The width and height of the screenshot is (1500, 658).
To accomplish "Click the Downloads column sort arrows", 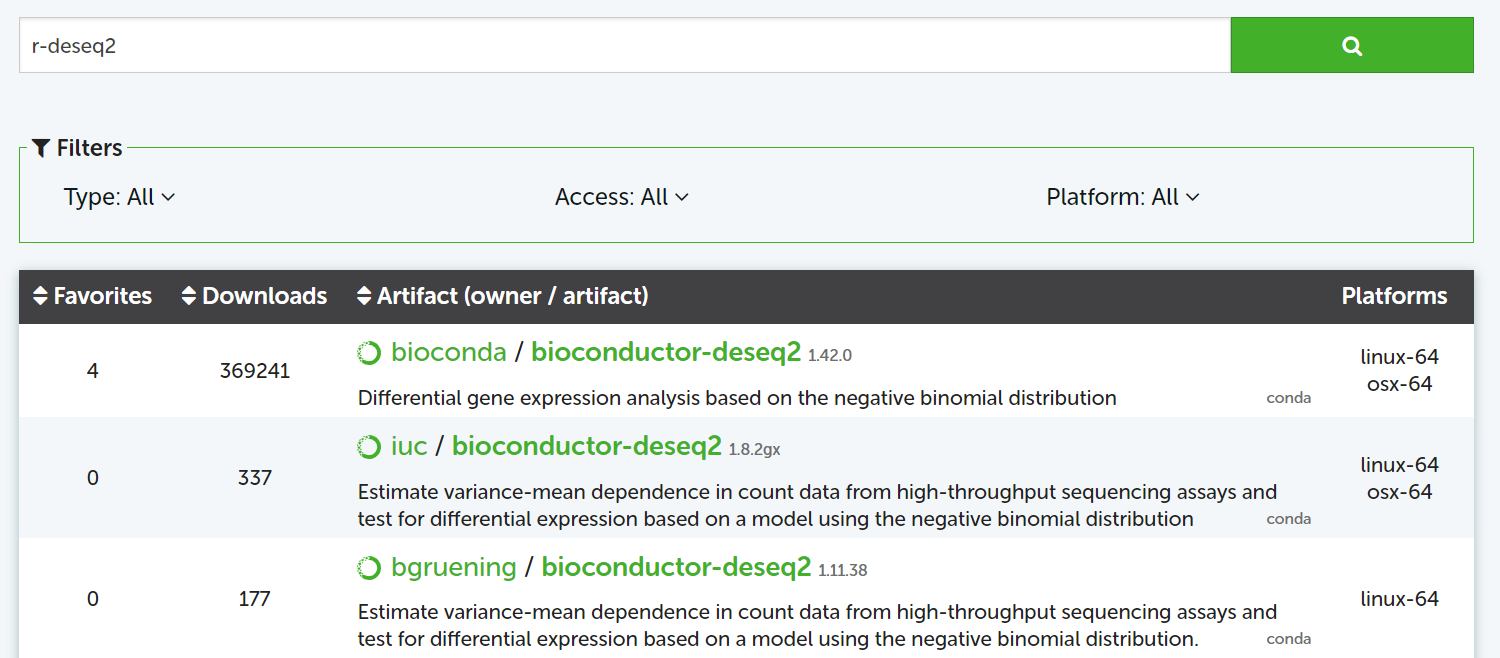I will (x=189, y=296).
